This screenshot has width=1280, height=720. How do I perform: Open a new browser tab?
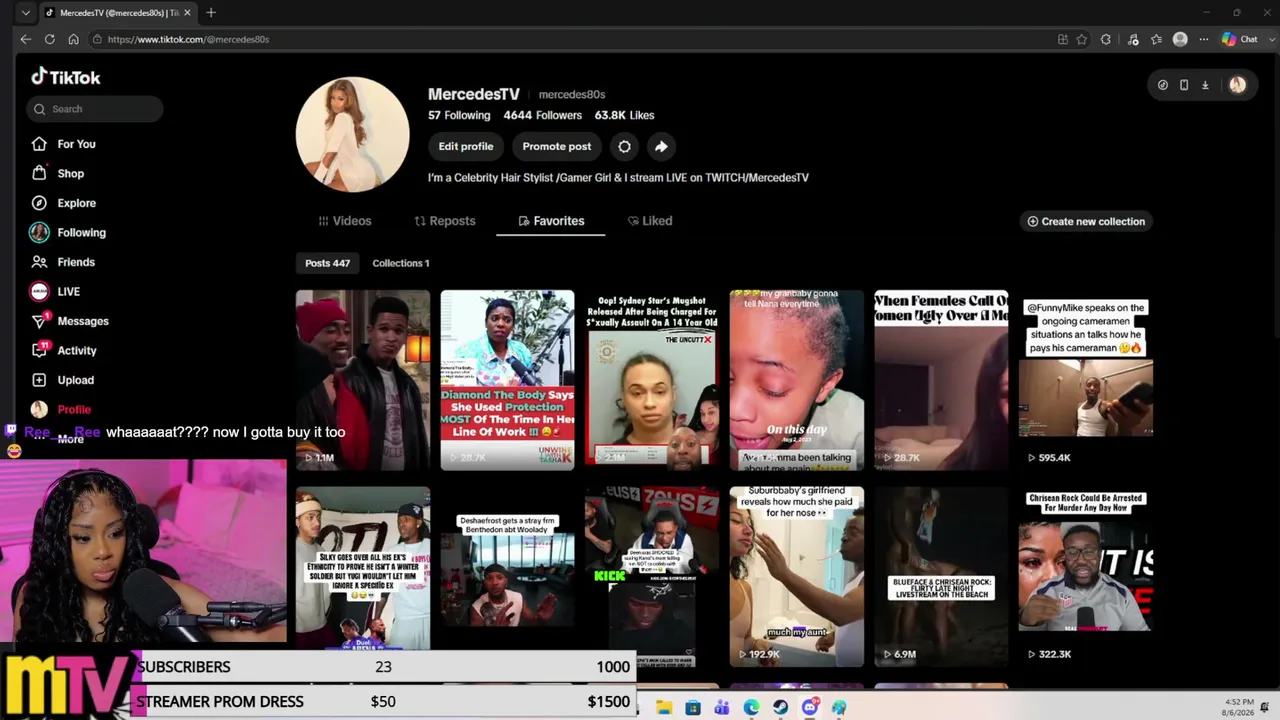coord(211,13)
